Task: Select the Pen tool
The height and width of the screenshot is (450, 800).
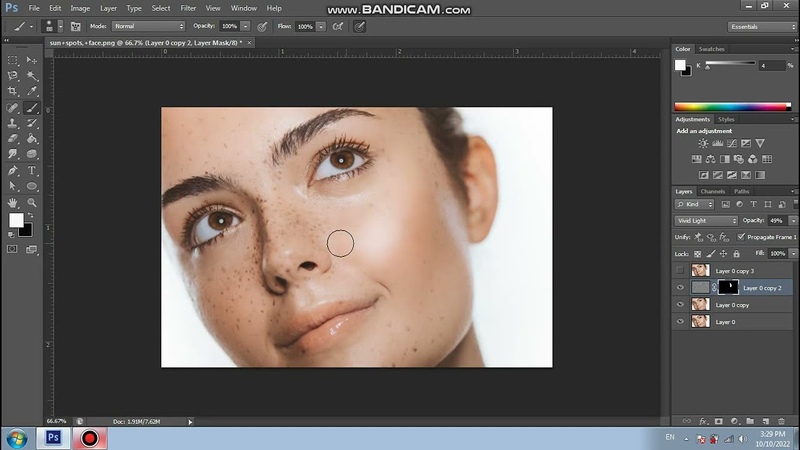Action: [13, 170]
